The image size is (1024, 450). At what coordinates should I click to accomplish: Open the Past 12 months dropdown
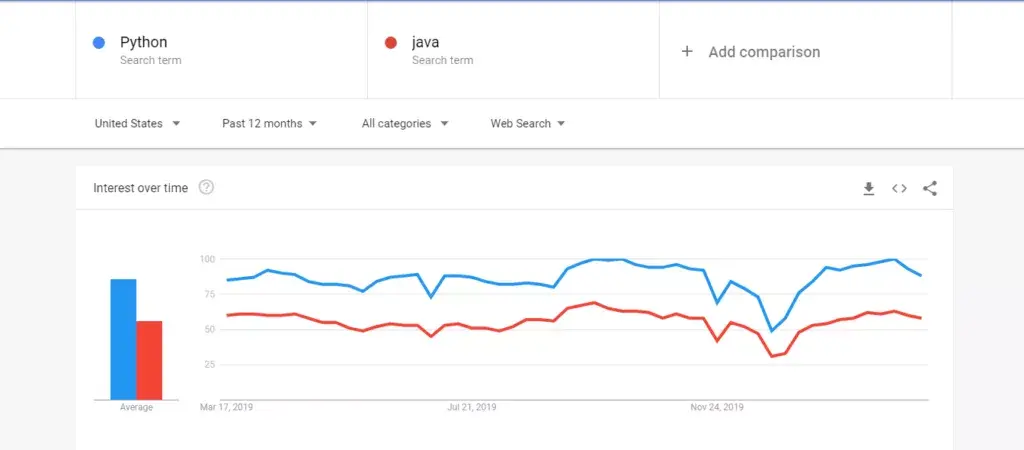click(269, 124)
